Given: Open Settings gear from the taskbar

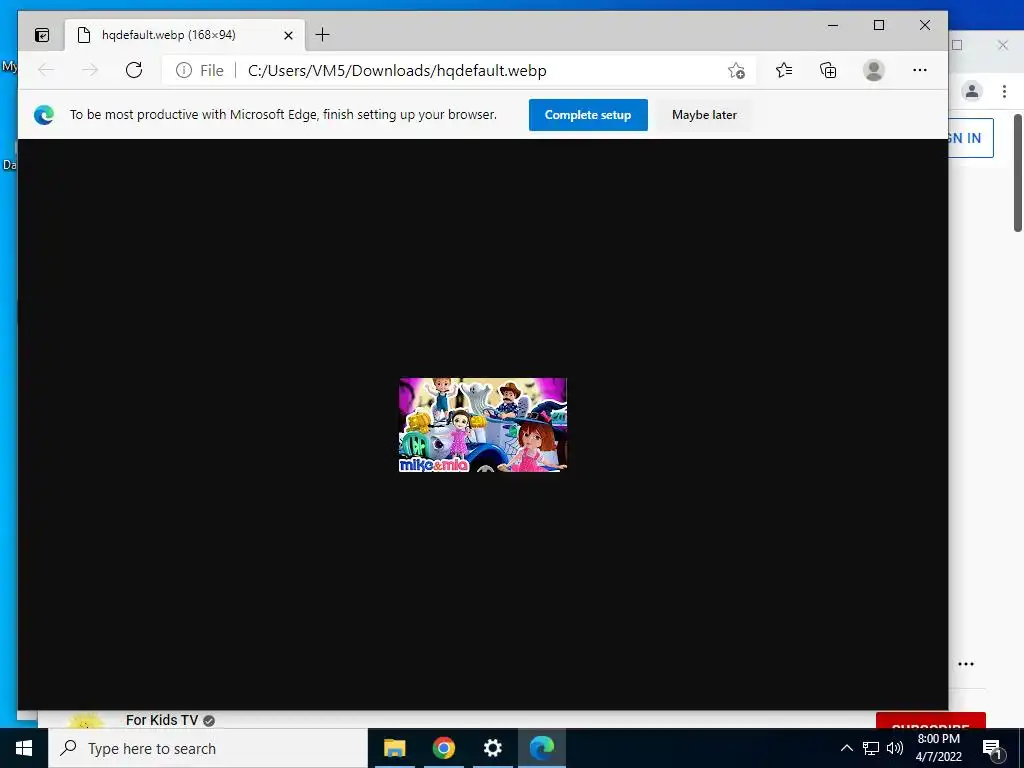Looking at the screenshot, I should [492, 748].
